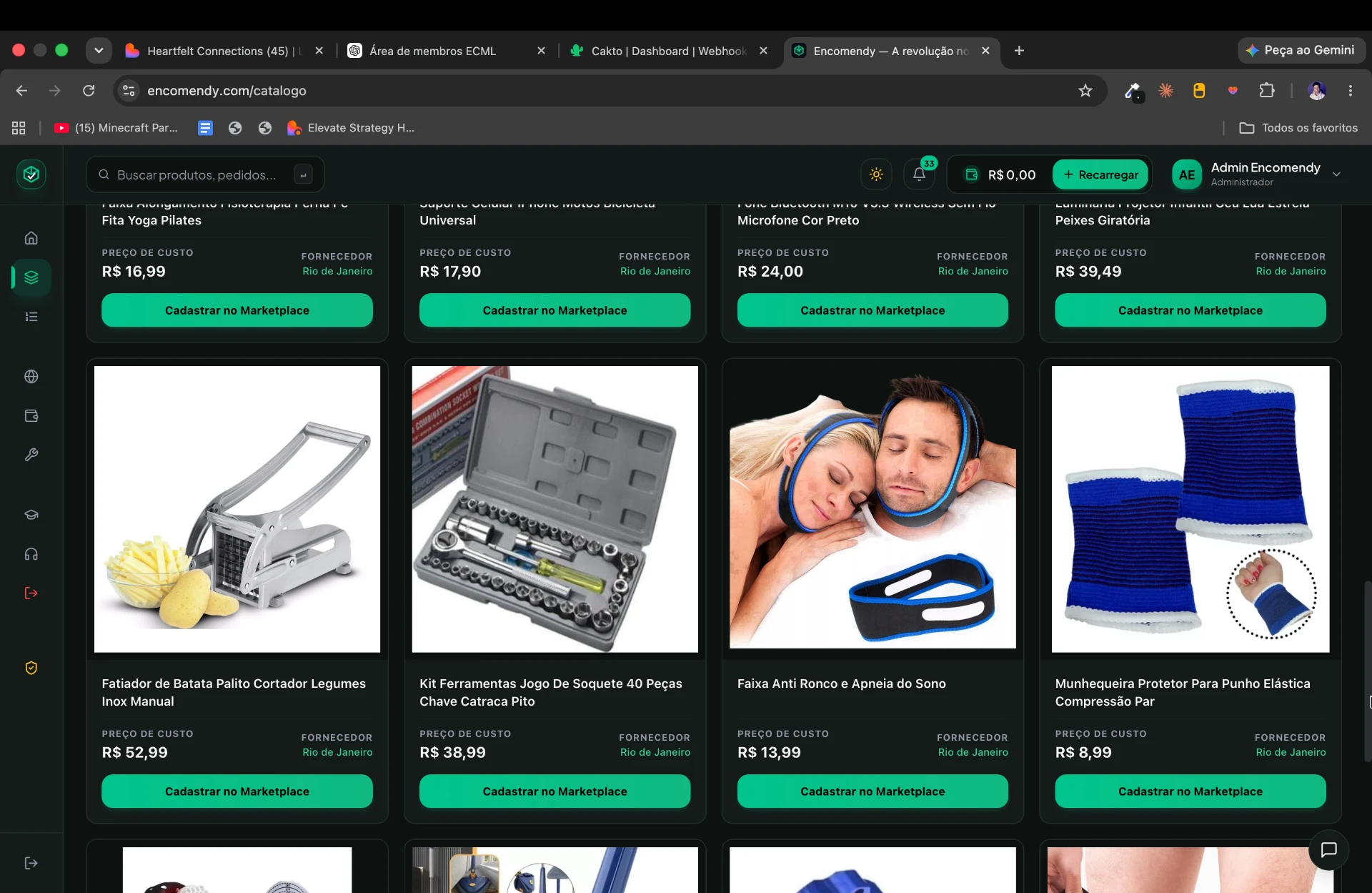Click the enter key icon in search

click(304, 175)
